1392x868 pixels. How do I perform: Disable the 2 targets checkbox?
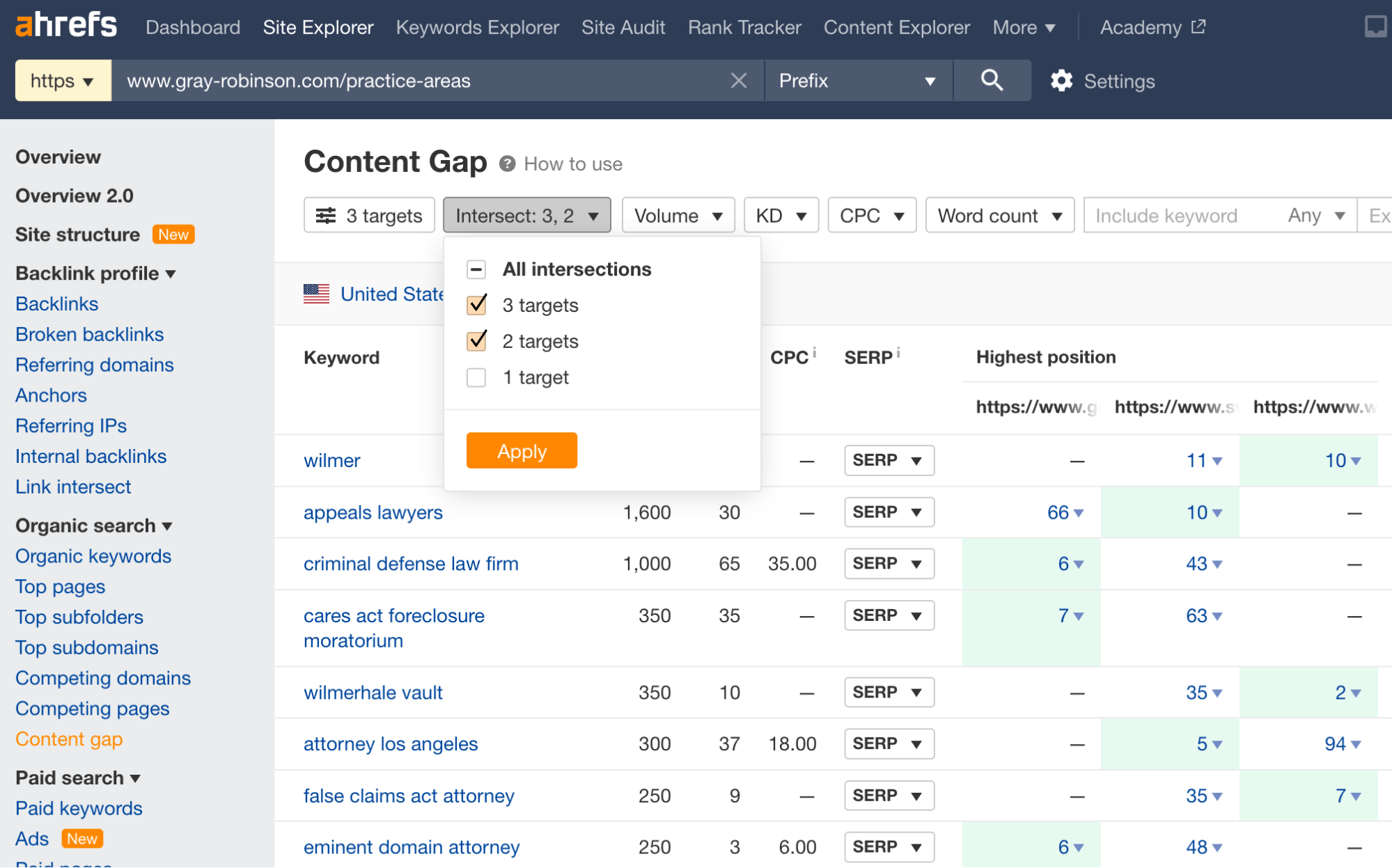(477, 341)
